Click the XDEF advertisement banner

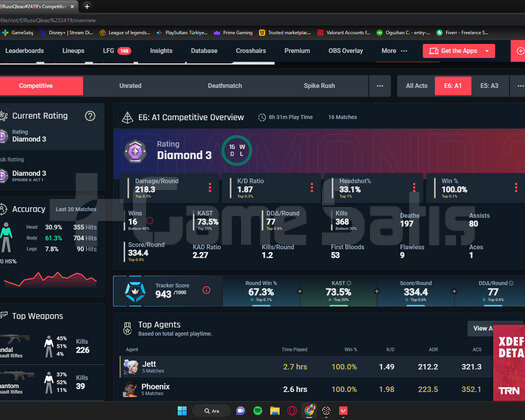pos(509,363)
